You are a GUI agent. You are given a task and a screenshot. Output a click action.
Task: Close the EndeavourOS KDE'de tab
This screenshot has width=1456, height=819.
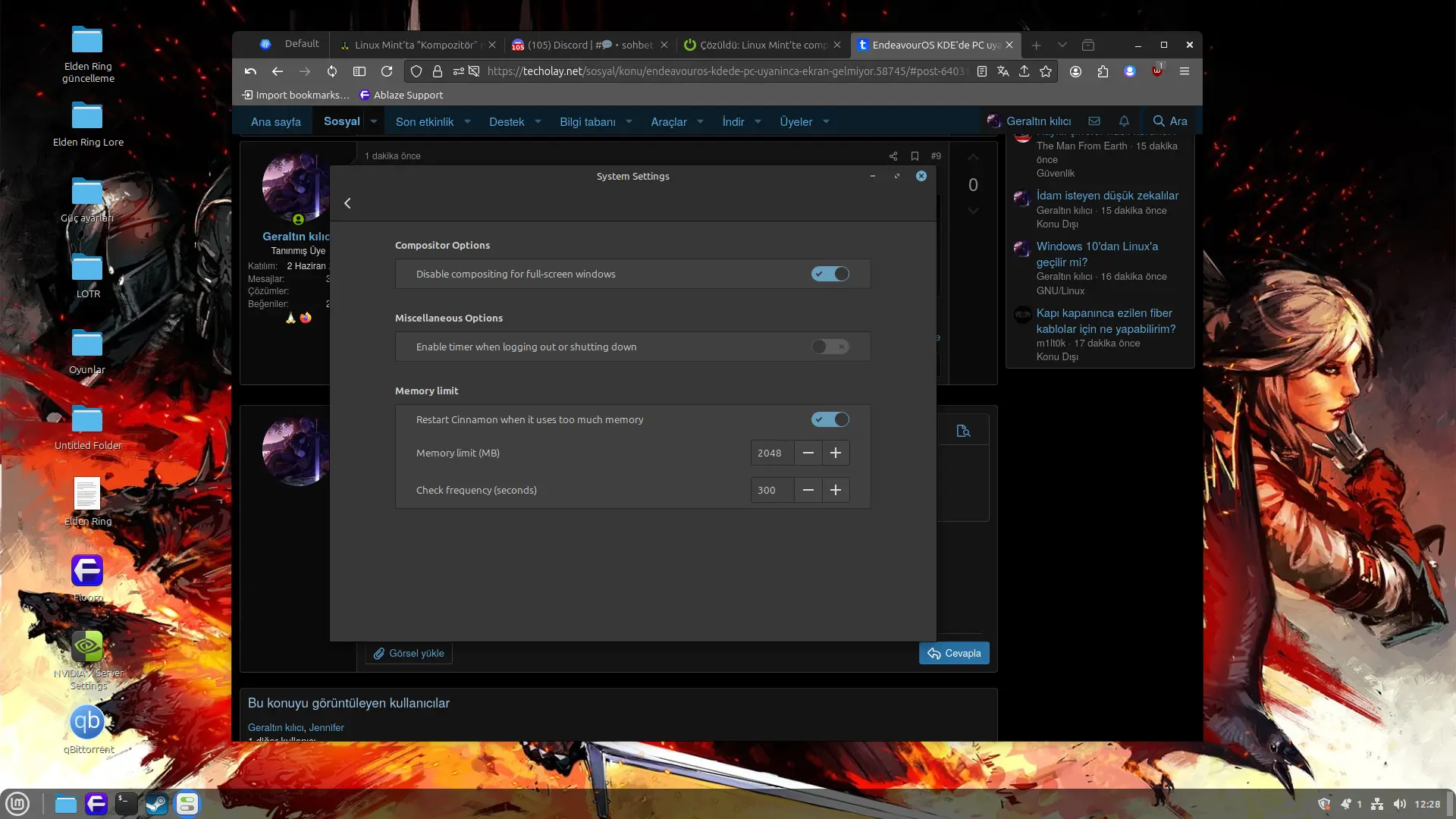1009,45
